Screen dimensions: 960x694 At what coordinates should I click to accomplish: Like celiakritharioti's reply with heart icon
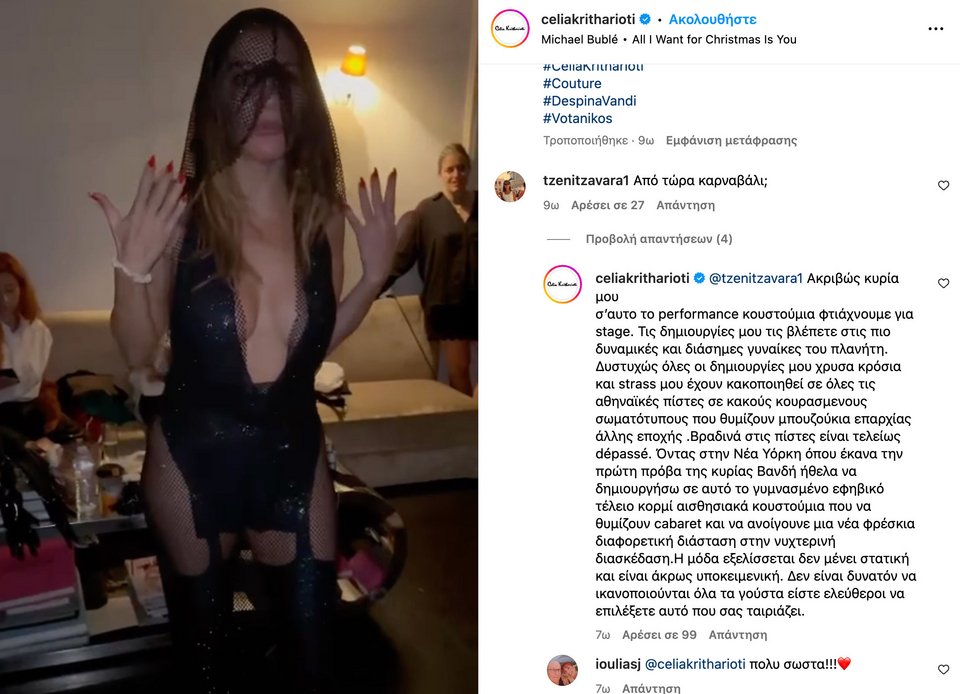(943, 283)
